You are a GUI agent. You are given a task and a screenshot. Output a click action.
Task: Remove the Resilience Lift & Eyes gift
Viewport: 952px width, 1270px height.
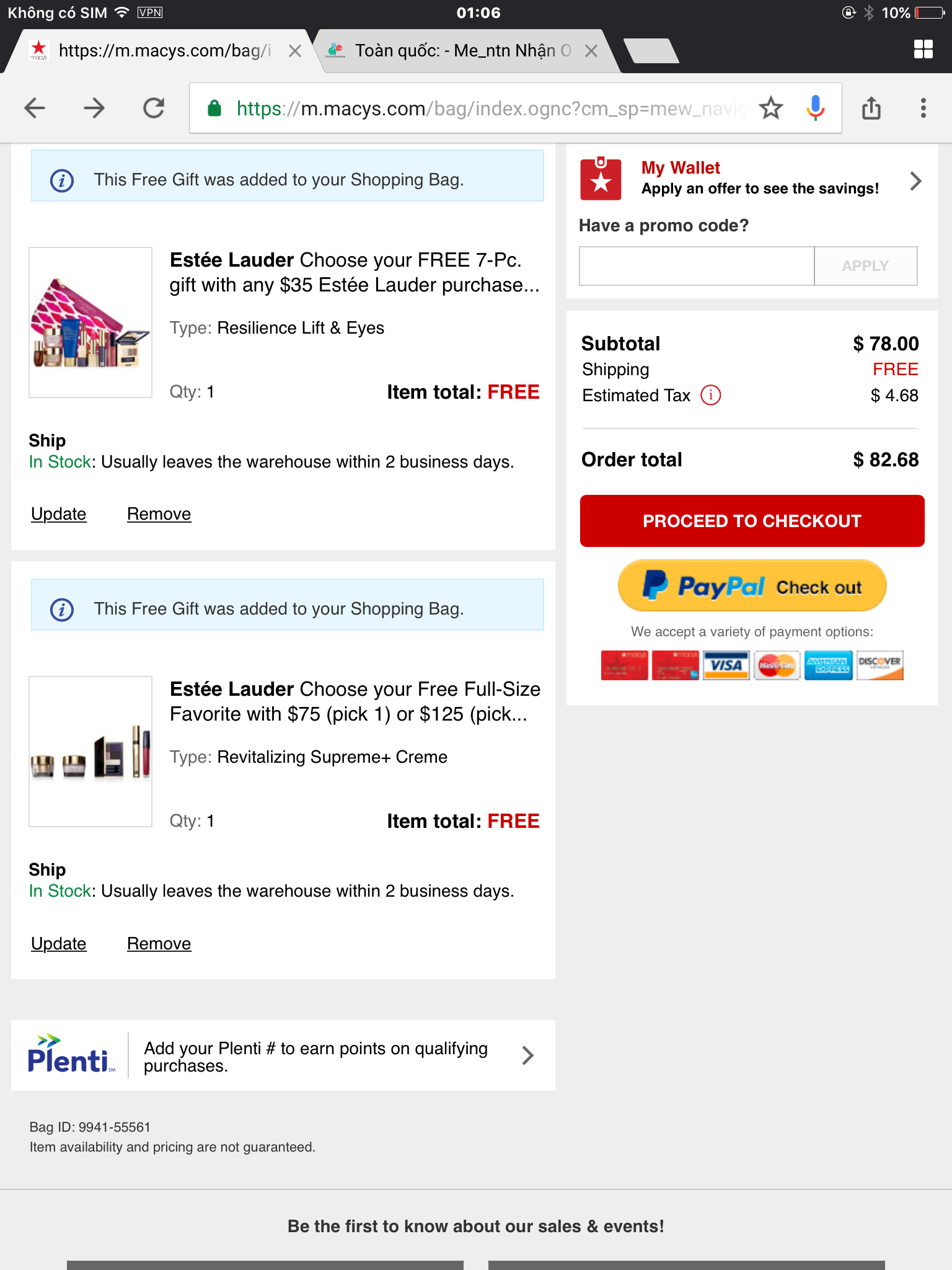coord(159,514)
